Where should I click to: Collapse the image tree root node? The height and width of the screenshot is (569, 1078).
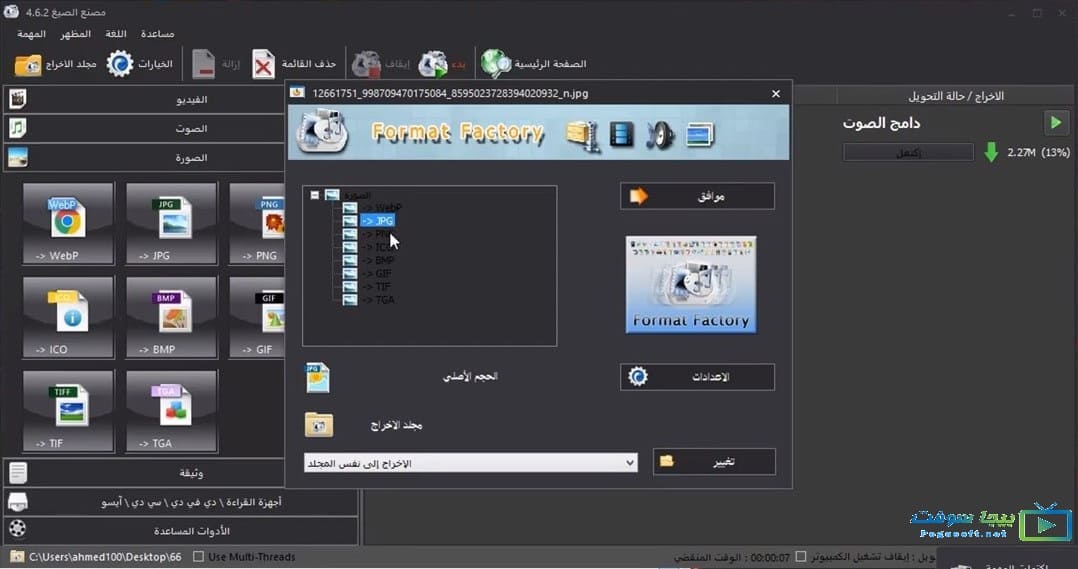[315, 195]
